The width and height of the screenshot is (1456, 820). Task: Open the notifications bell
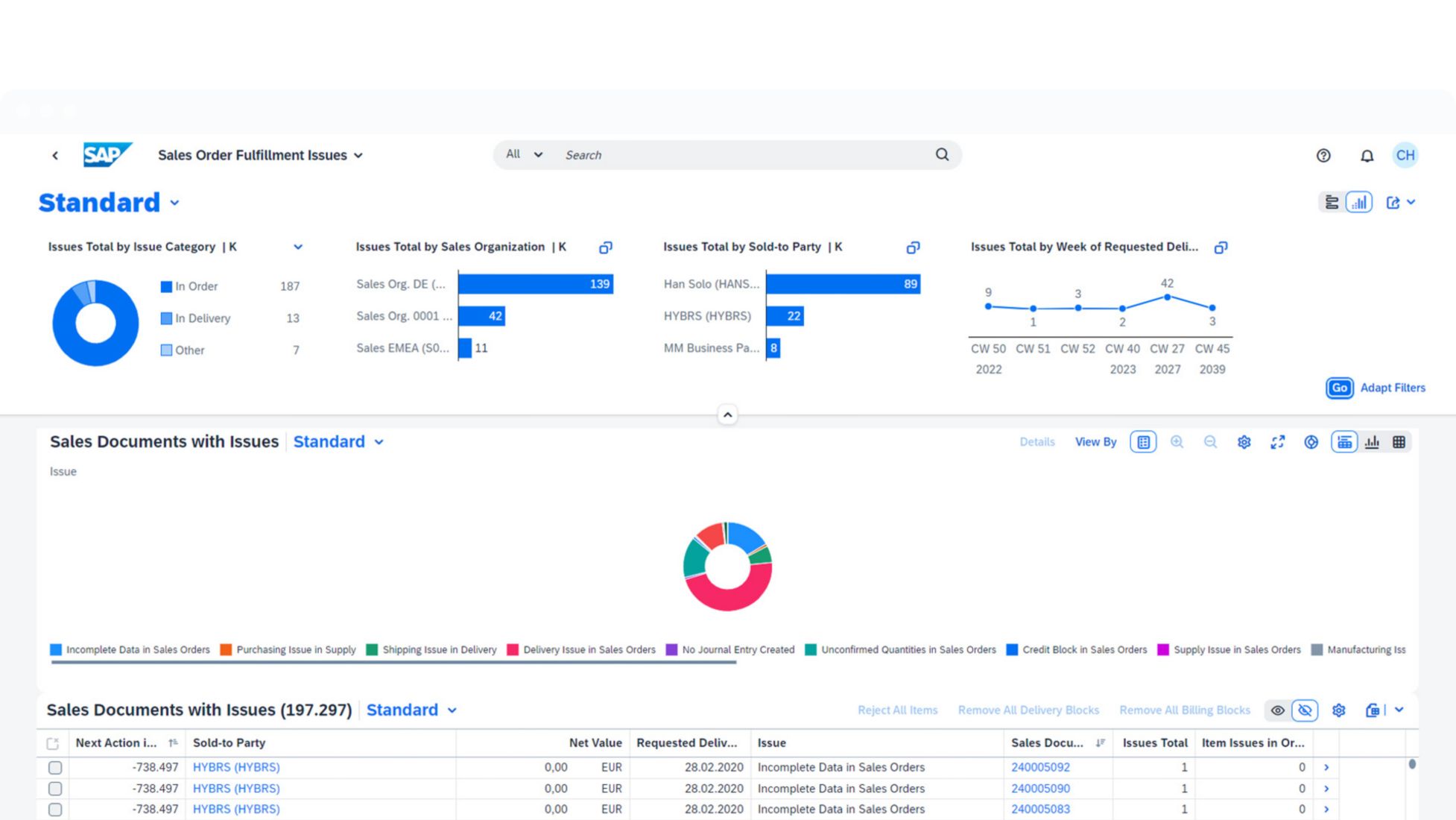coord(1367,155)
